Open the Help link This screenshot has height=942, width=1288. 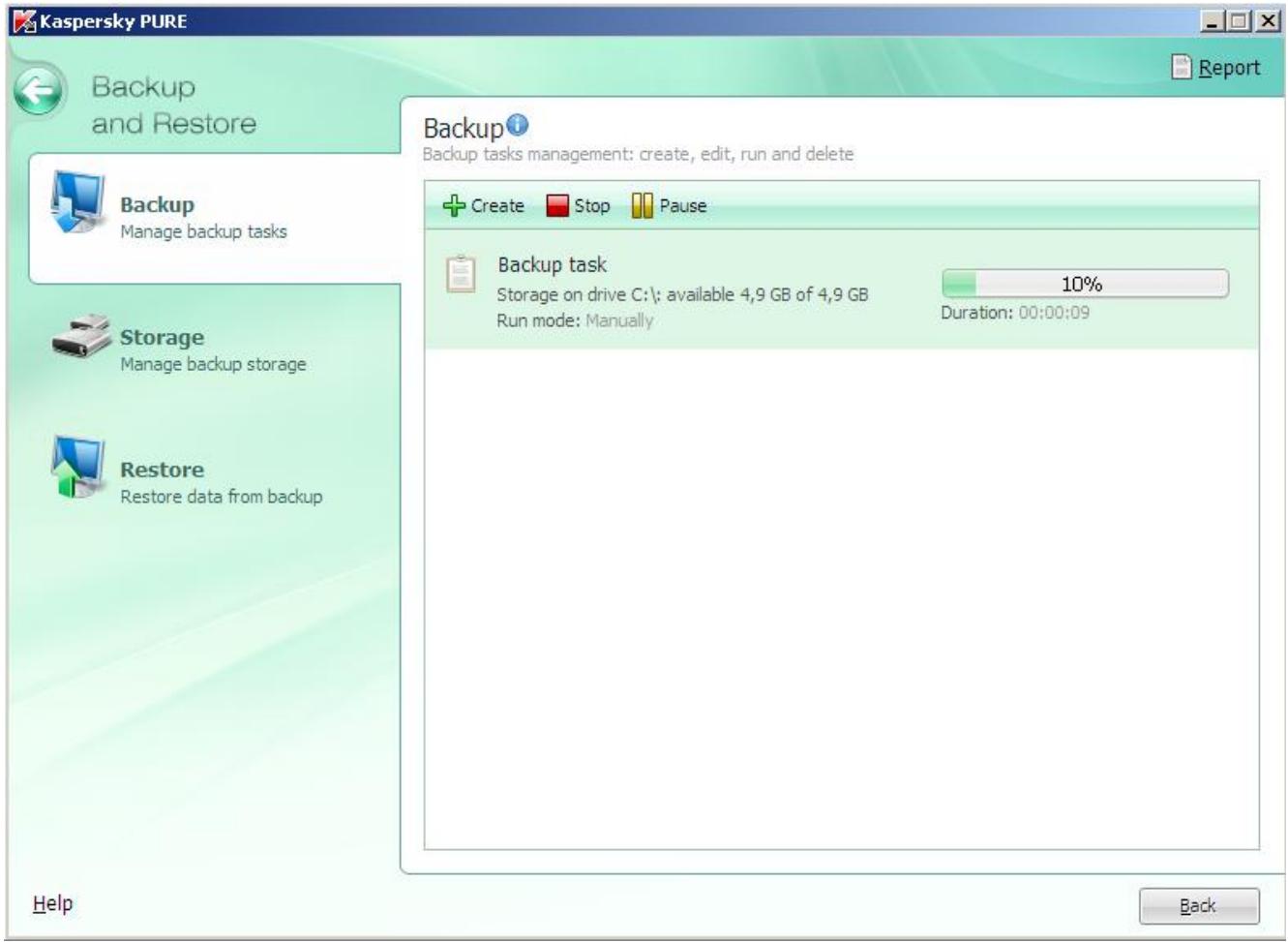tap(52, 903)
